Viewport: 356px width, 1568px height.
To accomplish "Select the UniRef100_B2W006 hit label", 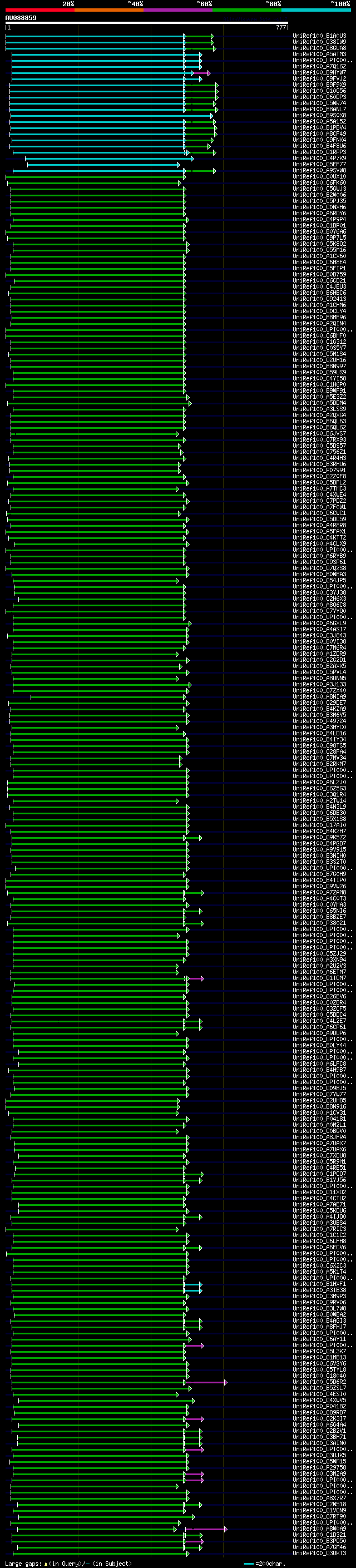I will tap(319, 195).
